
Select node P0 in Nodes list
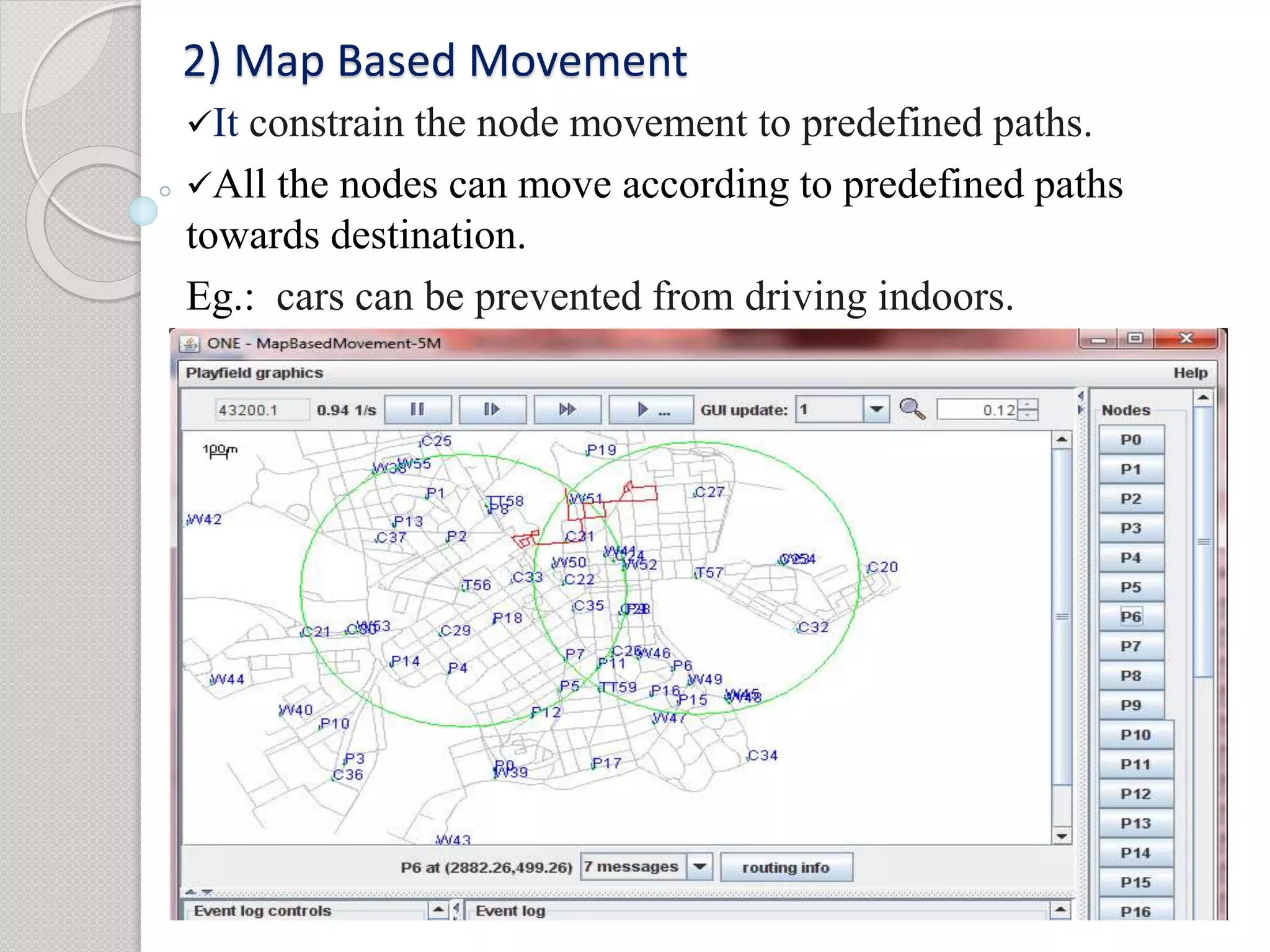(1131, 439)
